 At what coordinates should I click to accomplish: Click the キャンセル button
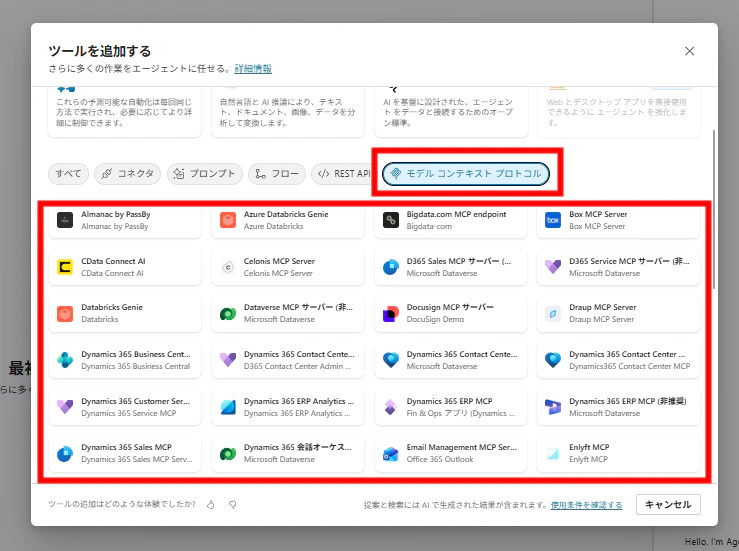pyautogui.click(x=668, y=504)
